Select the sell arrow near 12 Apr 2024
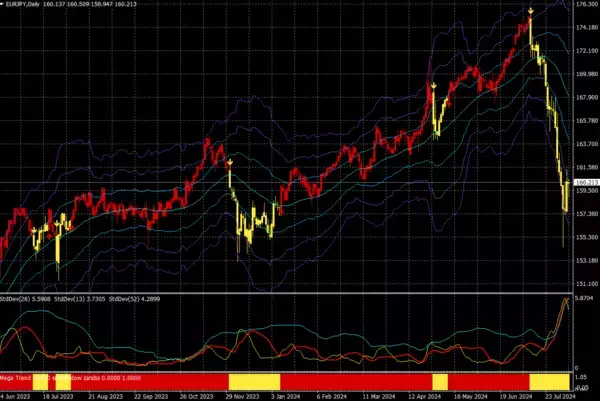The width and height of the screenshot is (600, 401). click(434, 87)
